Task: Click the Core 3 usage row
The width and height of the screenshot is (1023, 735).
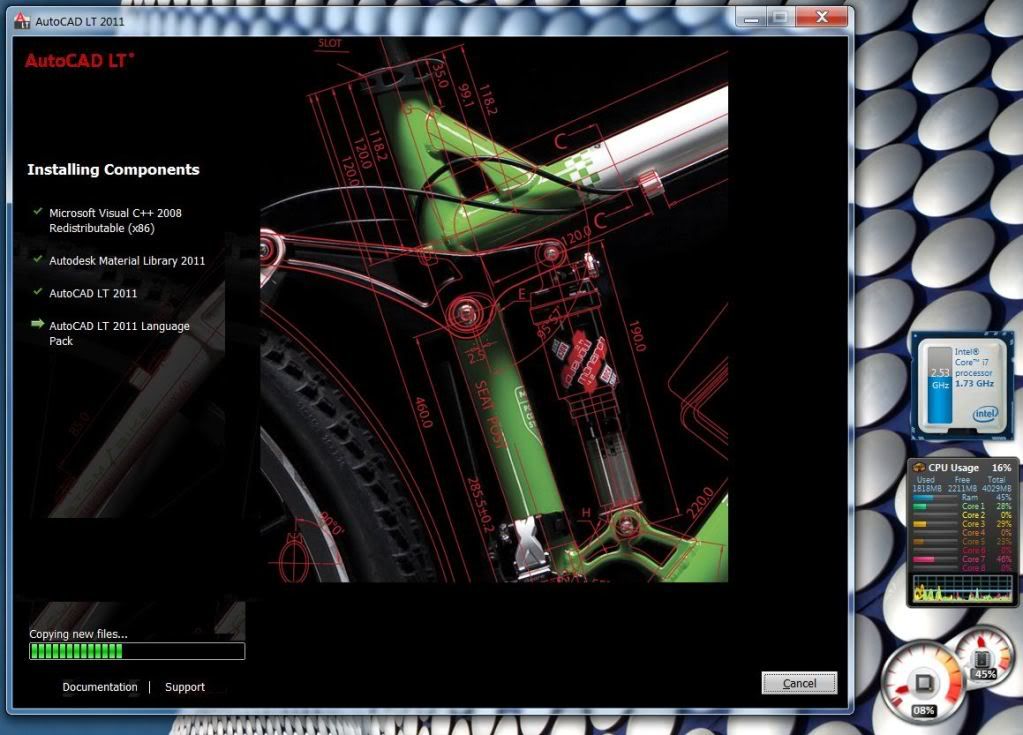Action: click(x=962, y=524)
